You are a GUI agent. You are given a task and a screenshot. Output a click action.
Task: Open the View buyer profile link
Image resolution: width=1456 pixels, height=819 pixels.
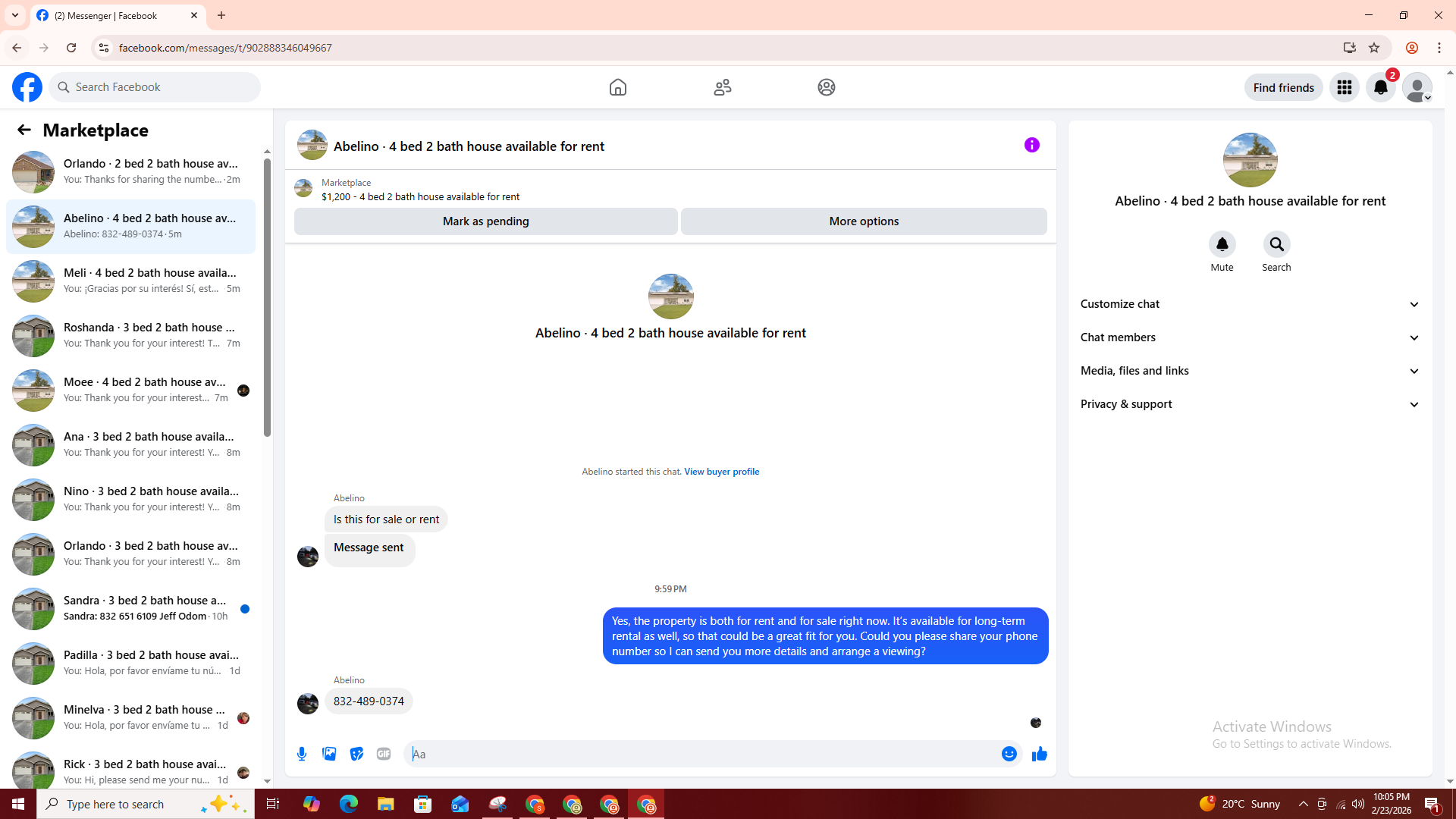[721, 472]
